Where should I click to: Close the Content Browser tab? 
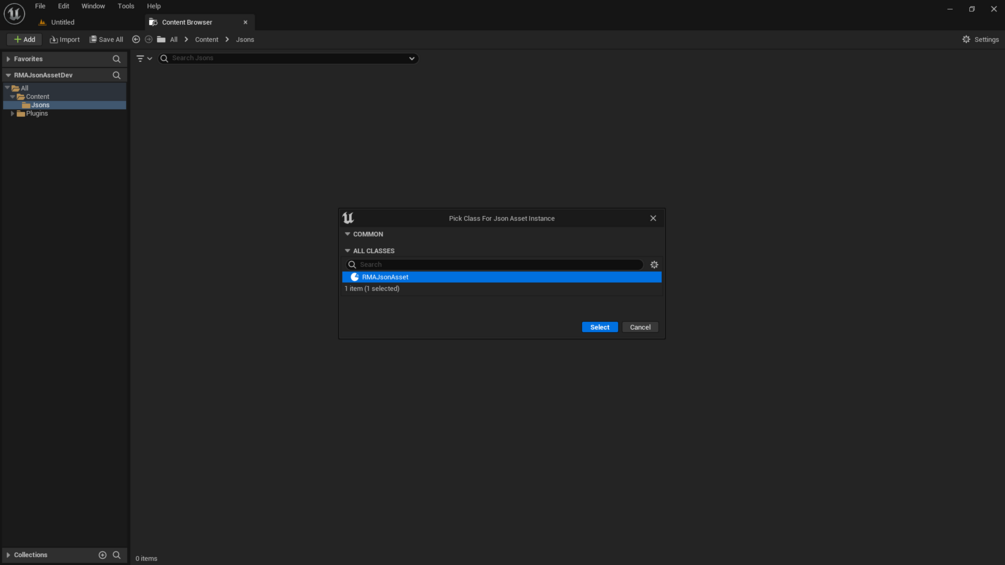(245, 22)
